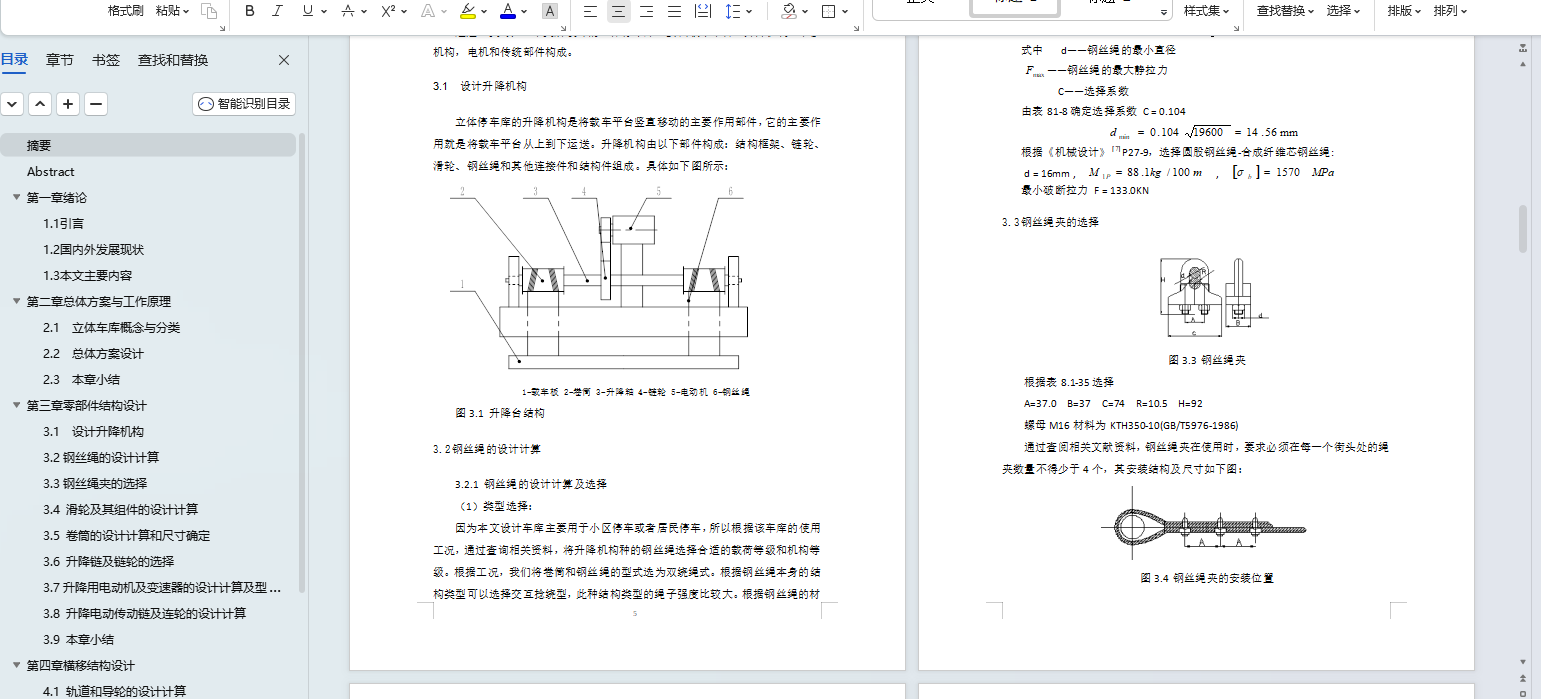This screenshot has height=699, width=1541.
Task: Expand the styles gallery
Action: point(1164,13)
